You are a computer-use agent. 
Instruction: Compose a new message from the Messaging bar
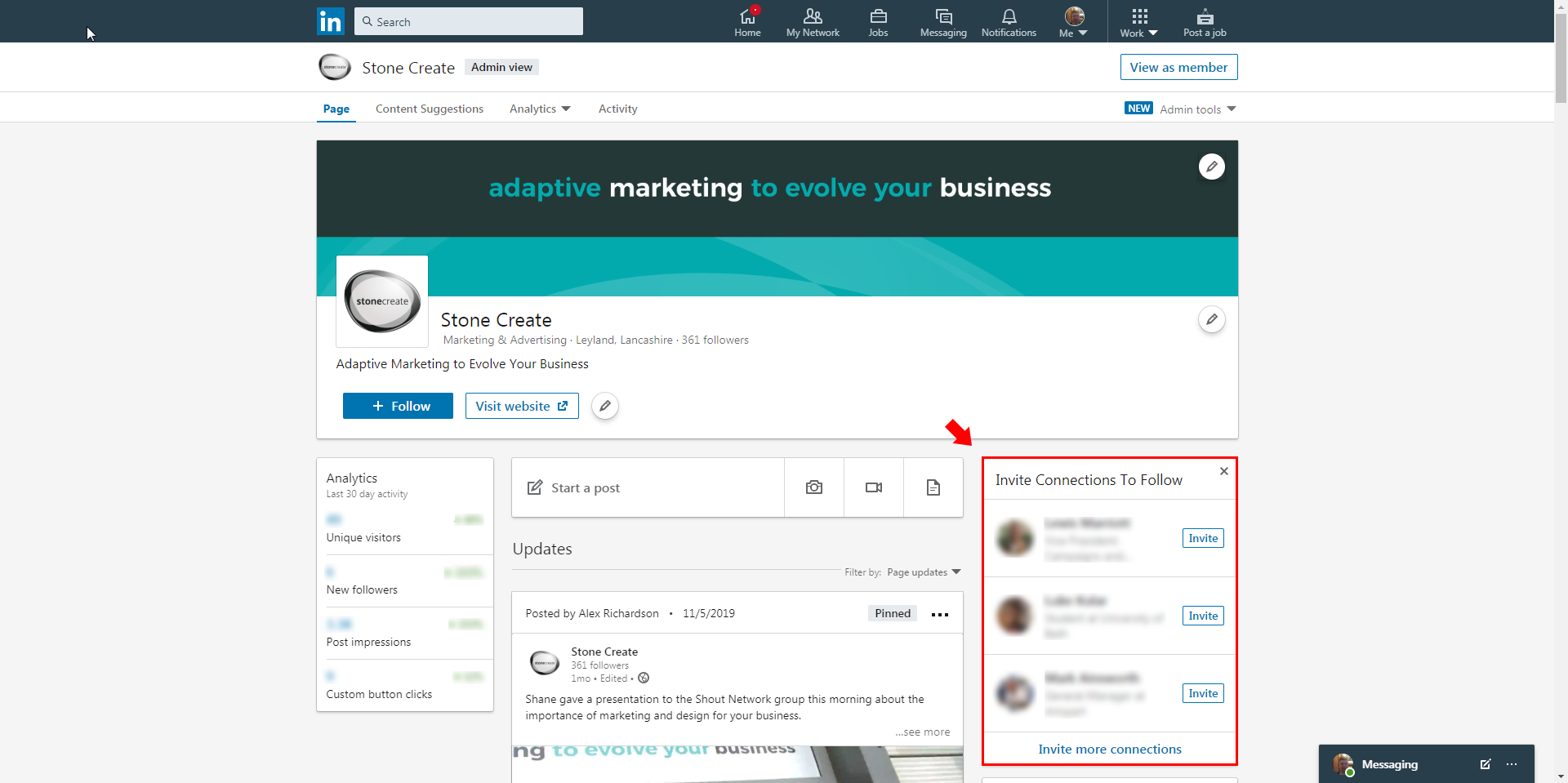(1485, 764)
